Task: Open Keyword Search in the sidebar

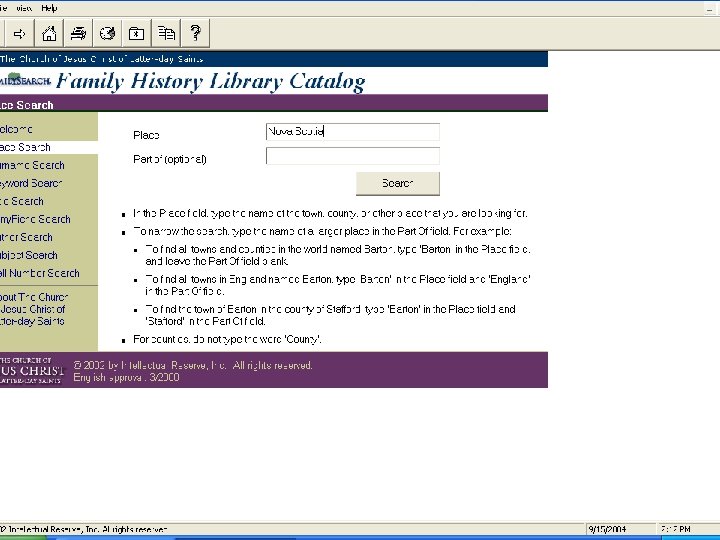Action: click(x=31, y=183)
